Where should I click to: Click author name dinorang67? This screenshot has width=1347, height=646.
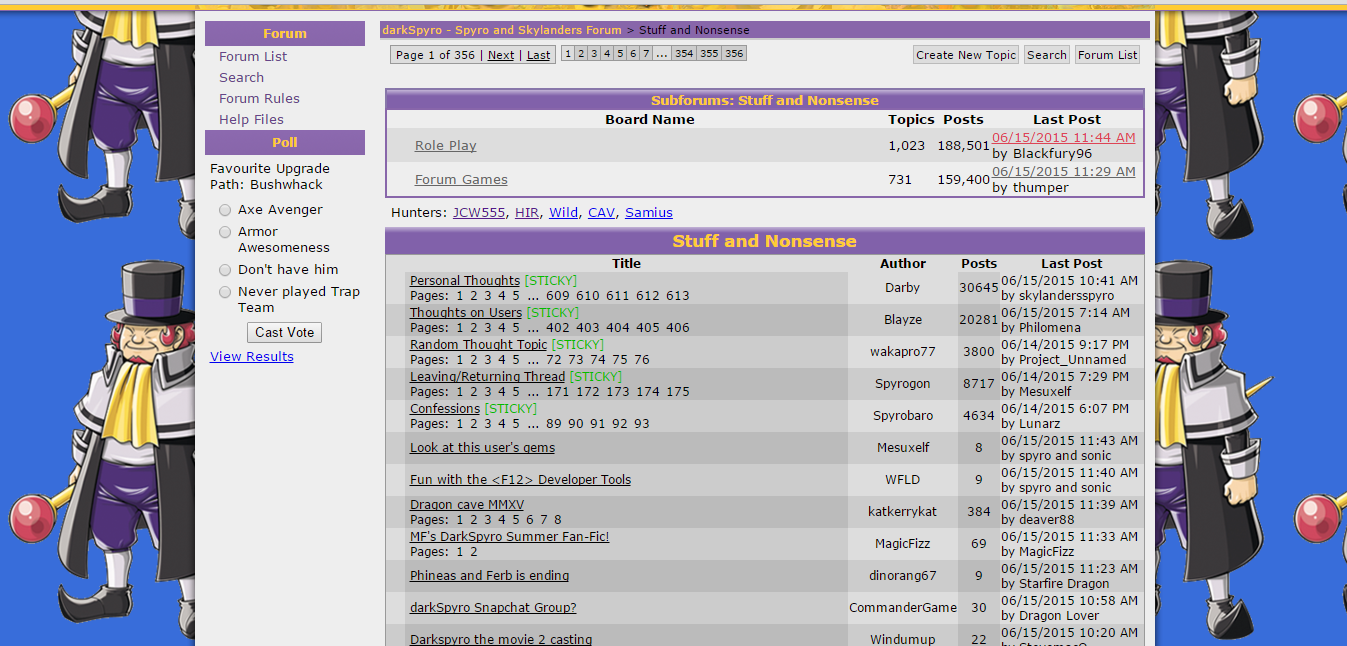click(903, 576)
